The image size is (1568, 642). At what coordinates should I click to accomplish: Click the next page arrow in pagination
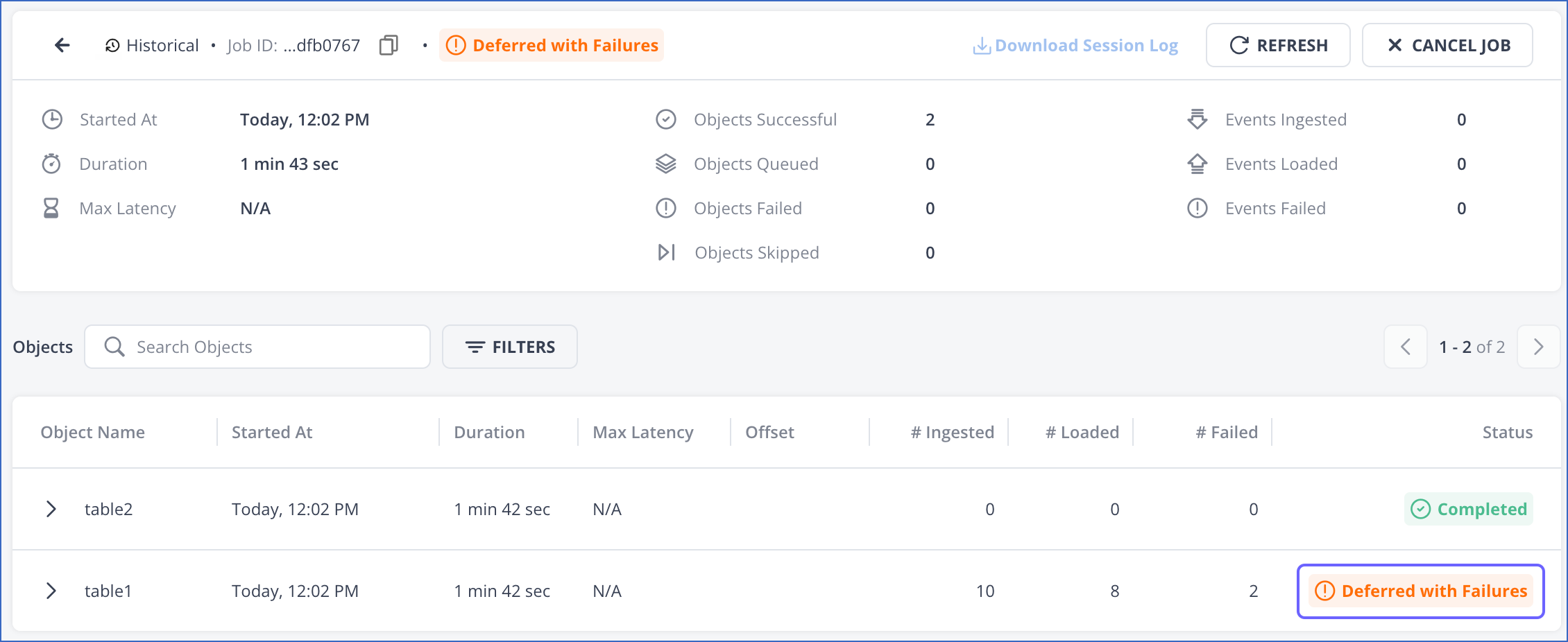[x=1538, y=347]
